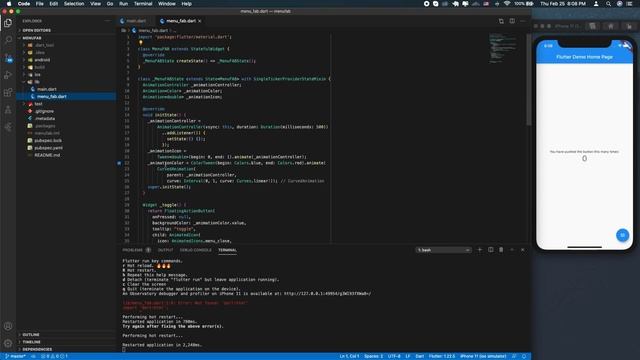
Task: Click the Spaces: 2 indentation setting
Action: pos(373,356)
